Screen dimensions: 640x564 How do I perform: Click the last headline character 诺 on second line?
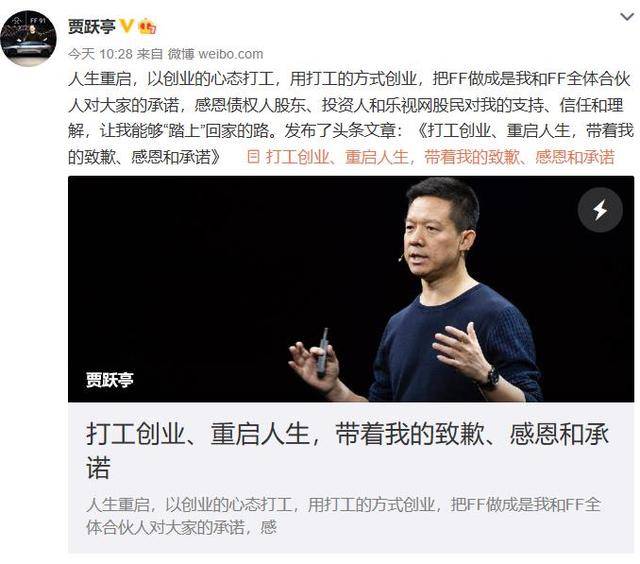click(98, 467)
